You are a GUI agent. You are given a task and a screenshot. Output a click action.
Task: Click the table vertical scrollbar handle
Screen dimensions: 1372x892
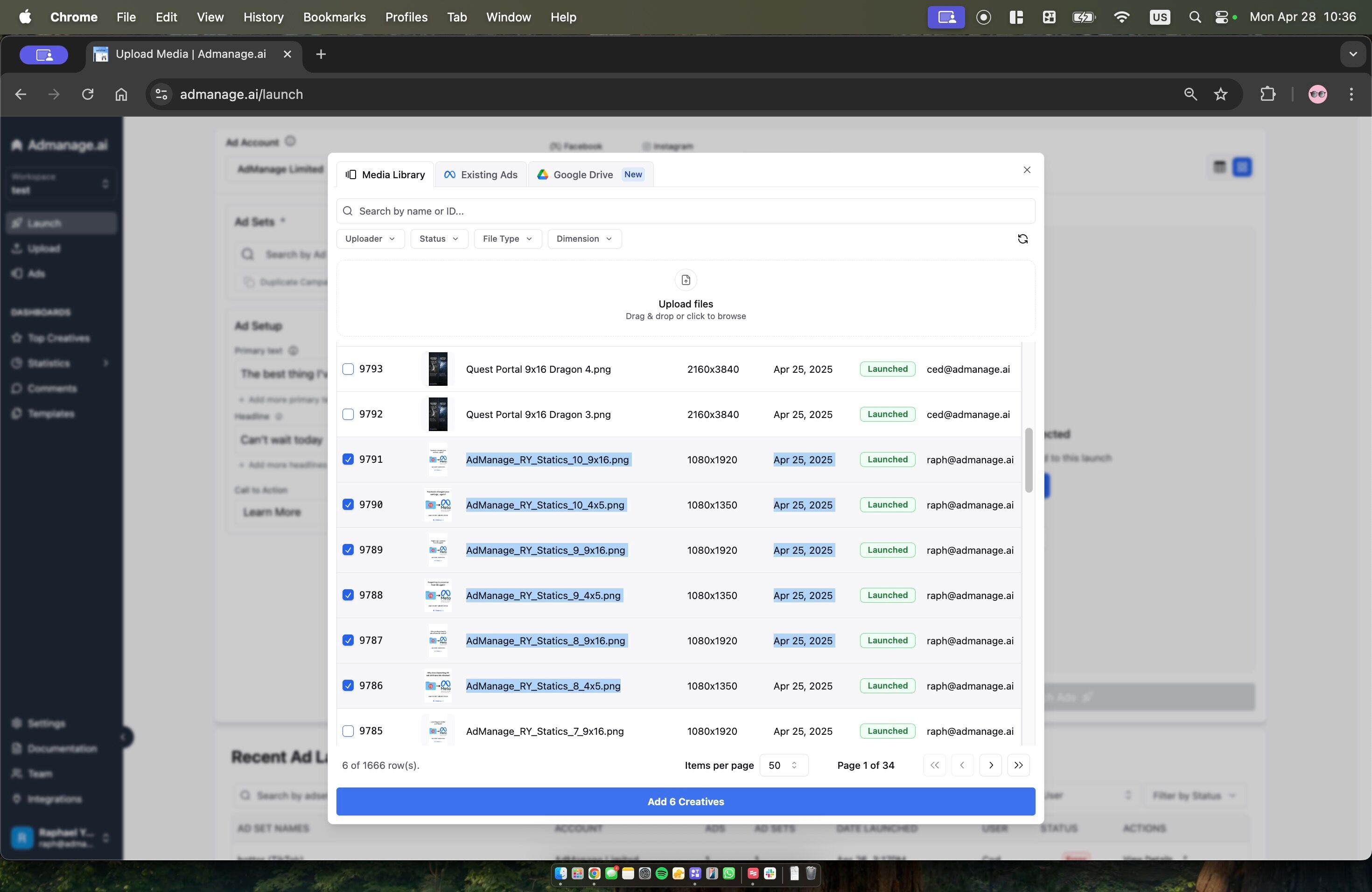click(1028, 460)
